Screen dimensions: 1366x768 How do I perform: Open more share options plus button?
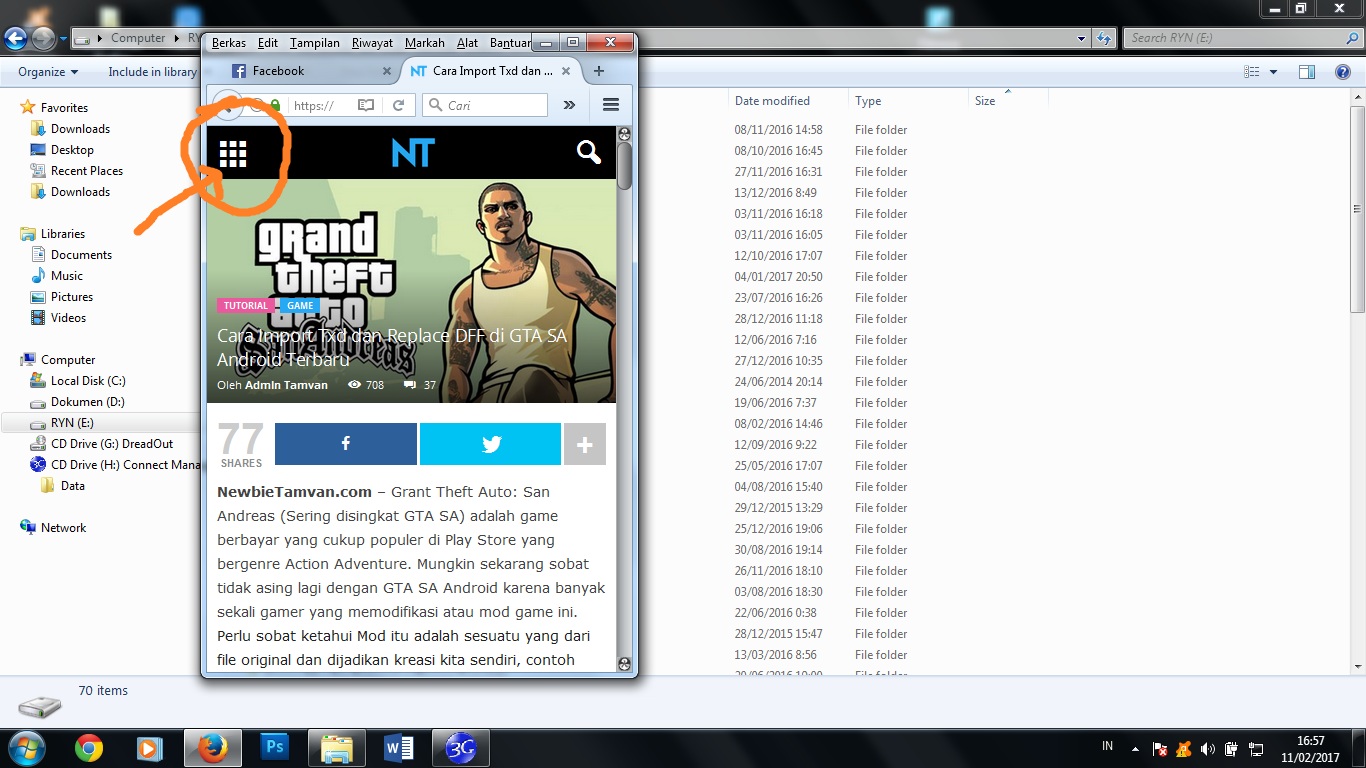coord(585,444)
